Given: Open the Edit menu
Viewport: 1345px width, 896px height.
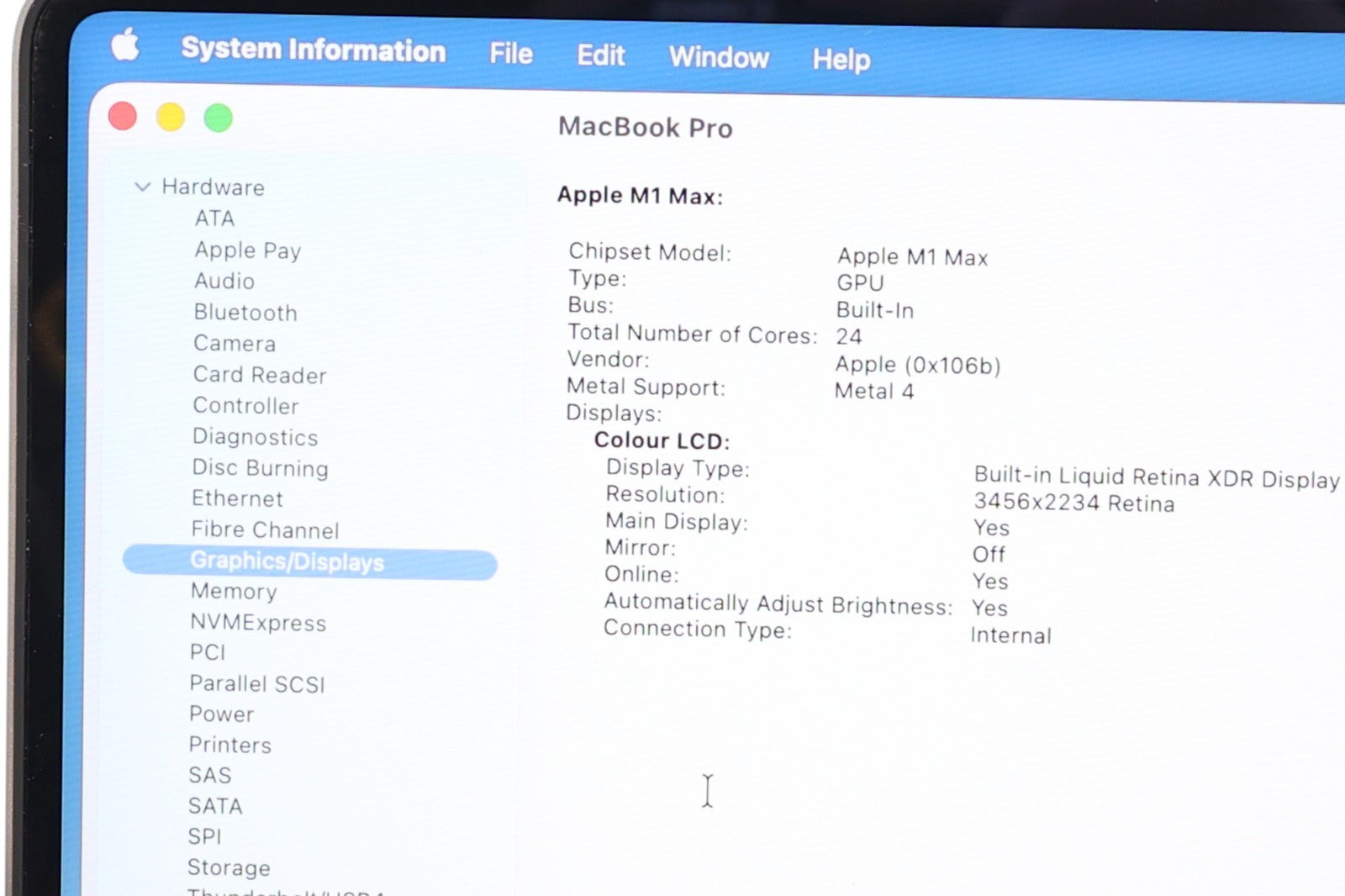Looking at the screenshot, I should tap(600, 55).
